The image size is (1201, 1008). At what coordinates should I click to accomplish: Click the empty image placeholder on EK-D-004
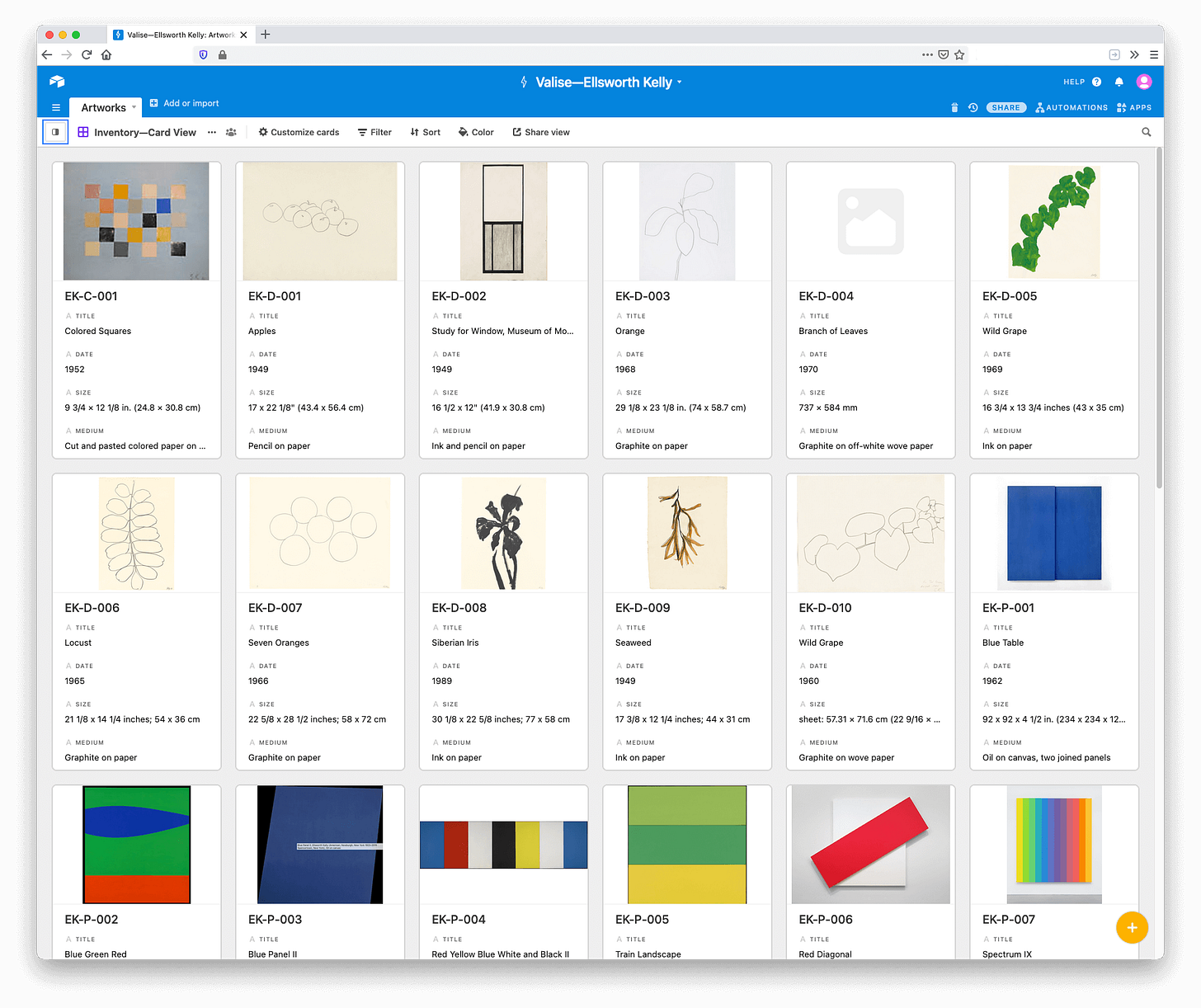pos(871,221)
